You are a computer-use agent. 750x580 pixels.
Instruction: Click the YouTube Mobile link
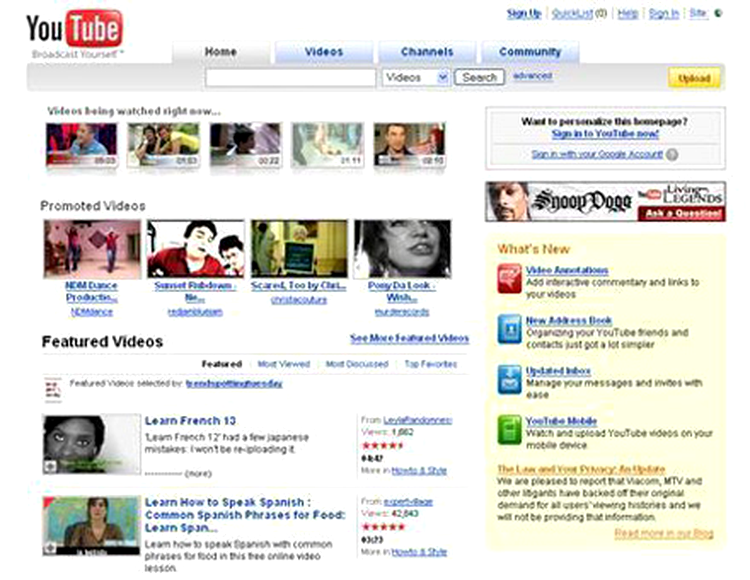561,421
